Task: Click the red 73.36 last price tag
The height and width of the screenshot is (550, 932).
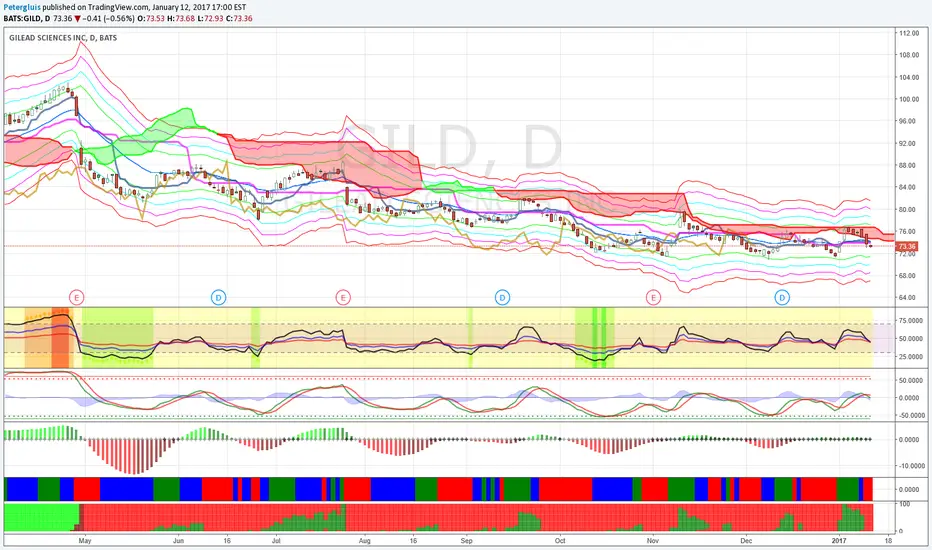Action: tap(906, 246)
